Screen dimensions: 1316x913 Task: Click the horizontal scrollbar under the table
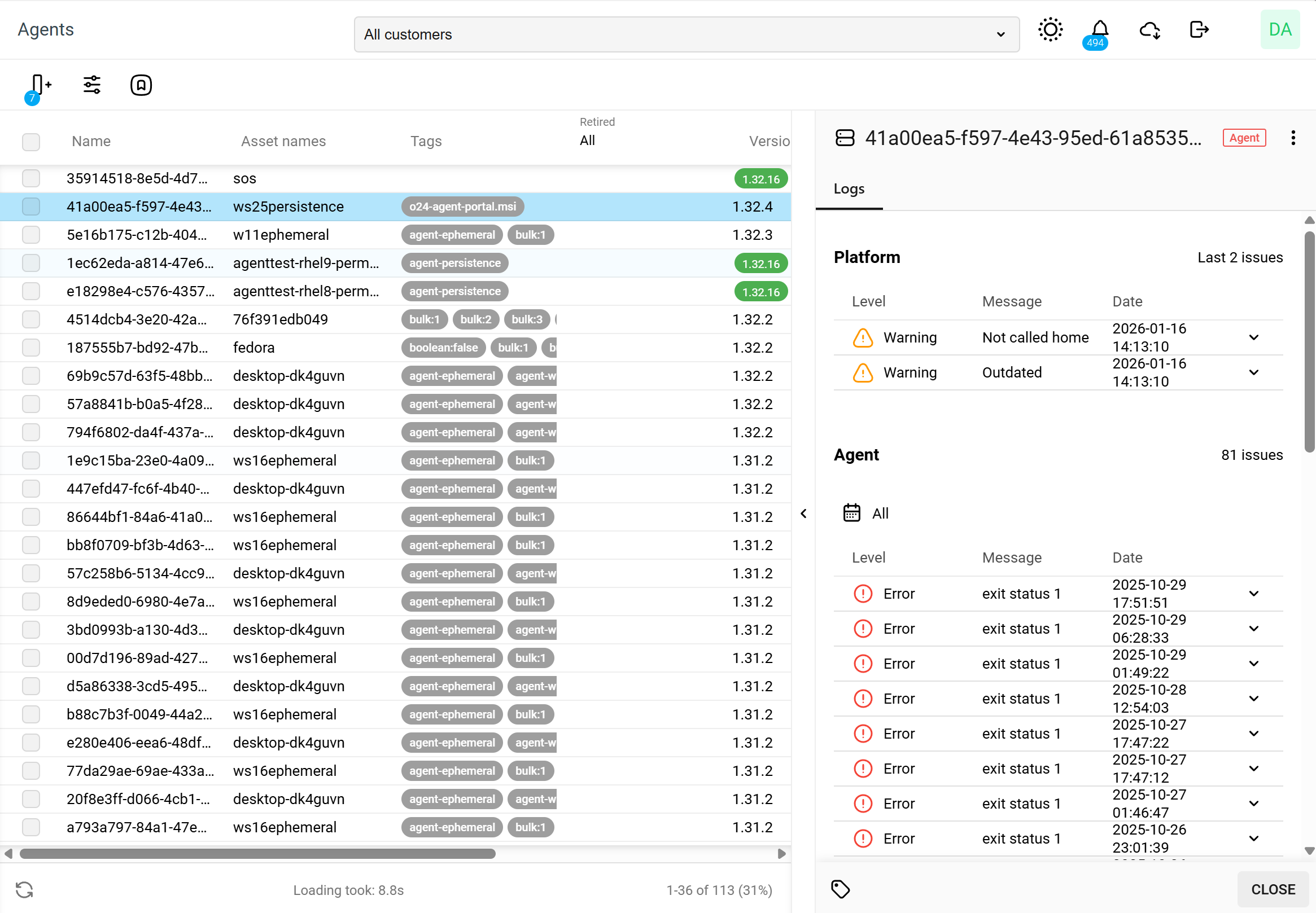pyautogui.click(x=257, y=854)
